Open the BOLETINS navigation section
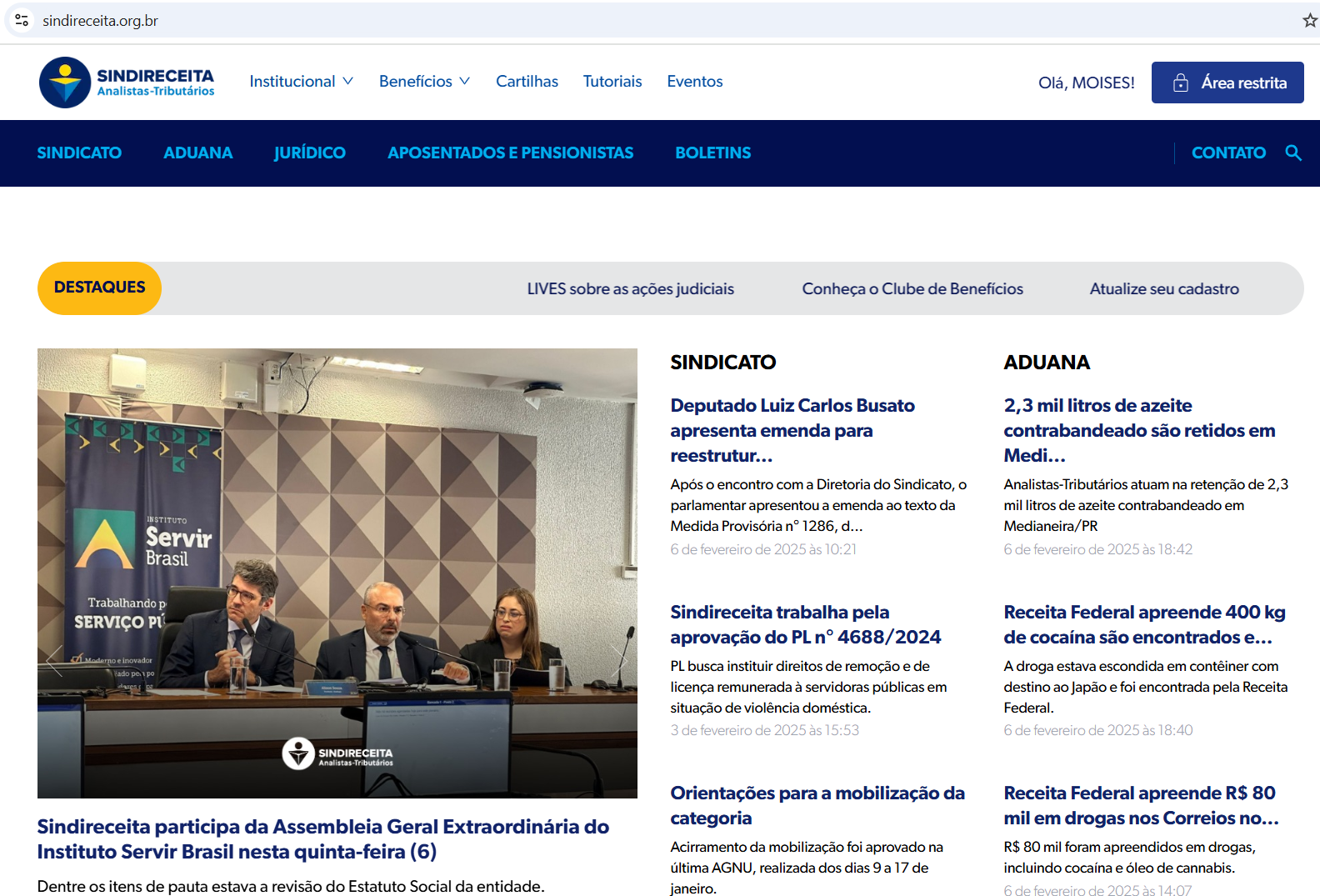Image resolution: width=1320 pixels, height=896 pixels. tap(712, 153)
